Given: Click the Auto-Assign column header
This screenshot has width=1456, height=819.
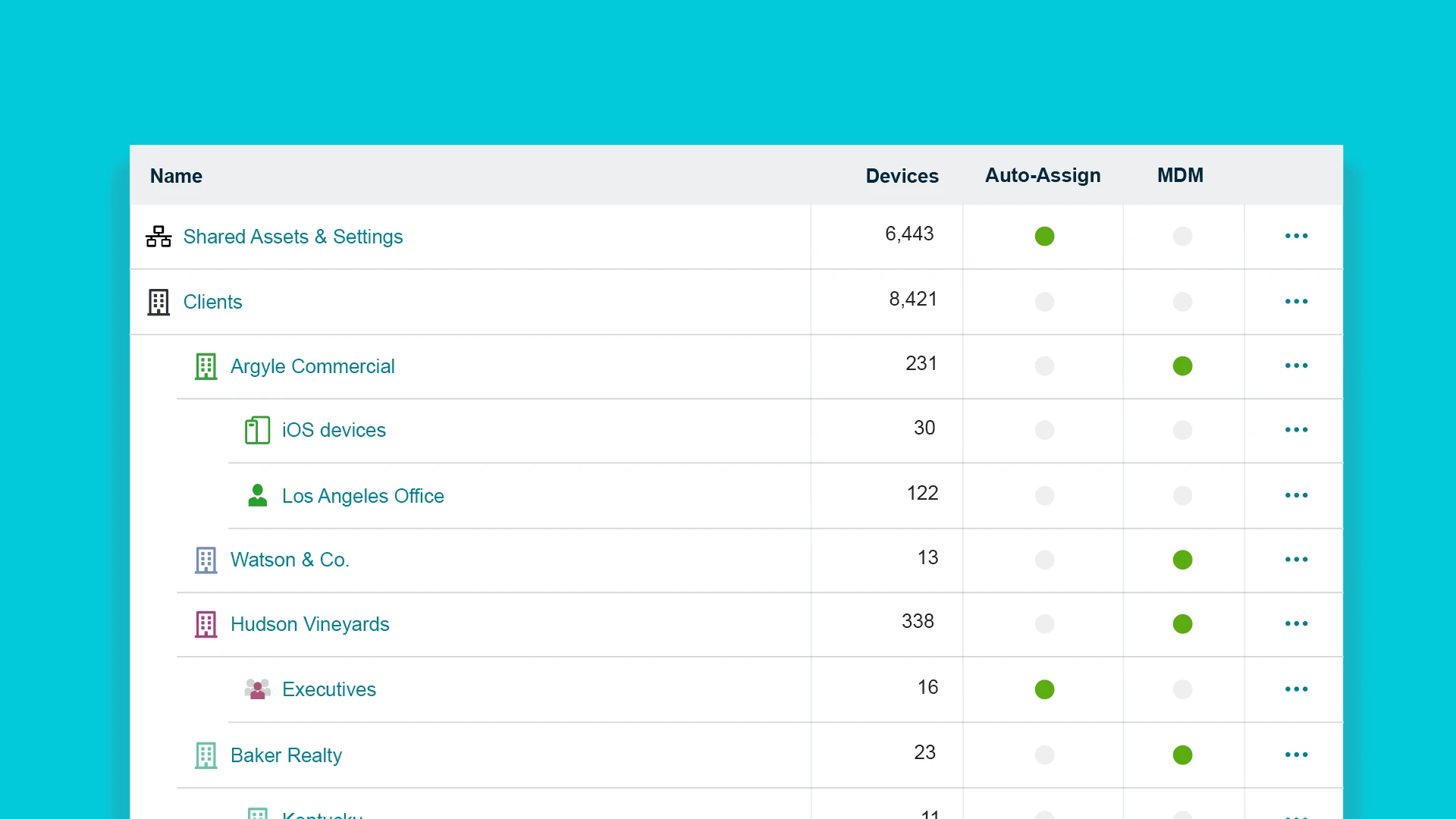Looking at the screenshot, I should point(1043,175).
